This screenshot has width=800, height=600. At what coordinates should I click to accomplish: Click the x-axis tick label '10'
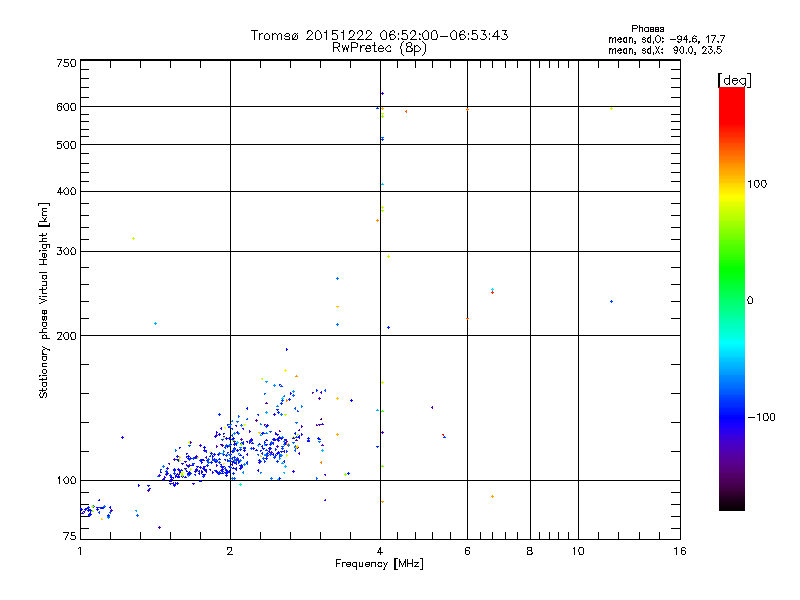578,551
